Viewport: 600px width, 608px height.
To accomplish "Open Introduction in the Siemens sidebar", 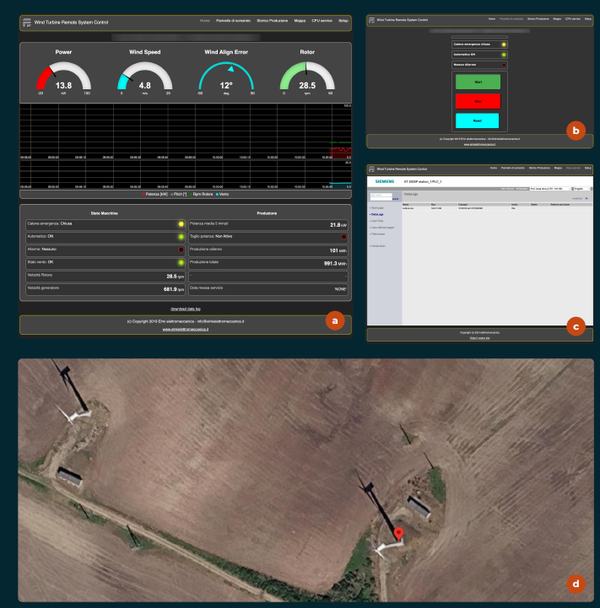I will point(378,246).
